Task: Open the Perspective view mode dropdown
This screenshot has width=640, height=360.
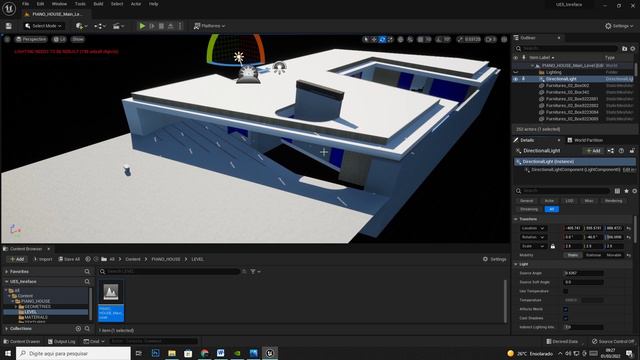Action: [31, 39]
